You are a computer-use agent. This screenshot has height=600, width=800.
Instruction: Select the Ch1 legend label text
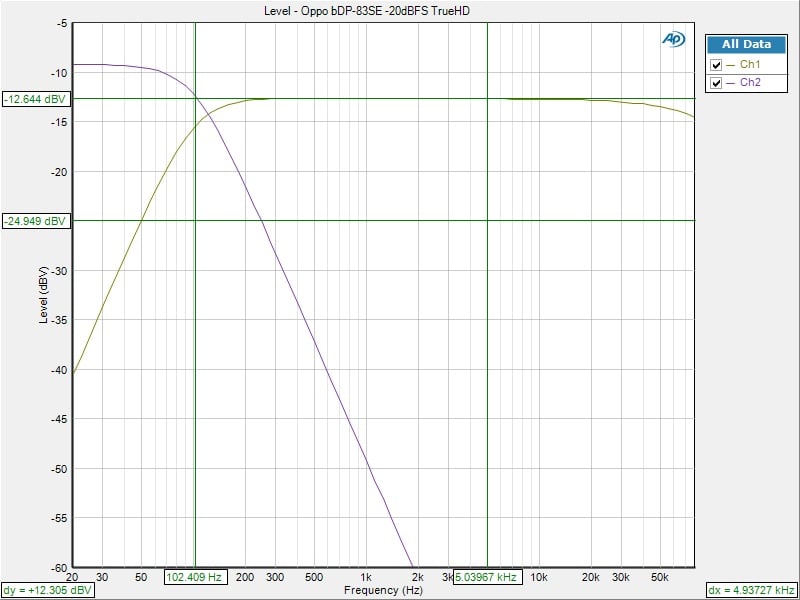click(x=750, y=65)
